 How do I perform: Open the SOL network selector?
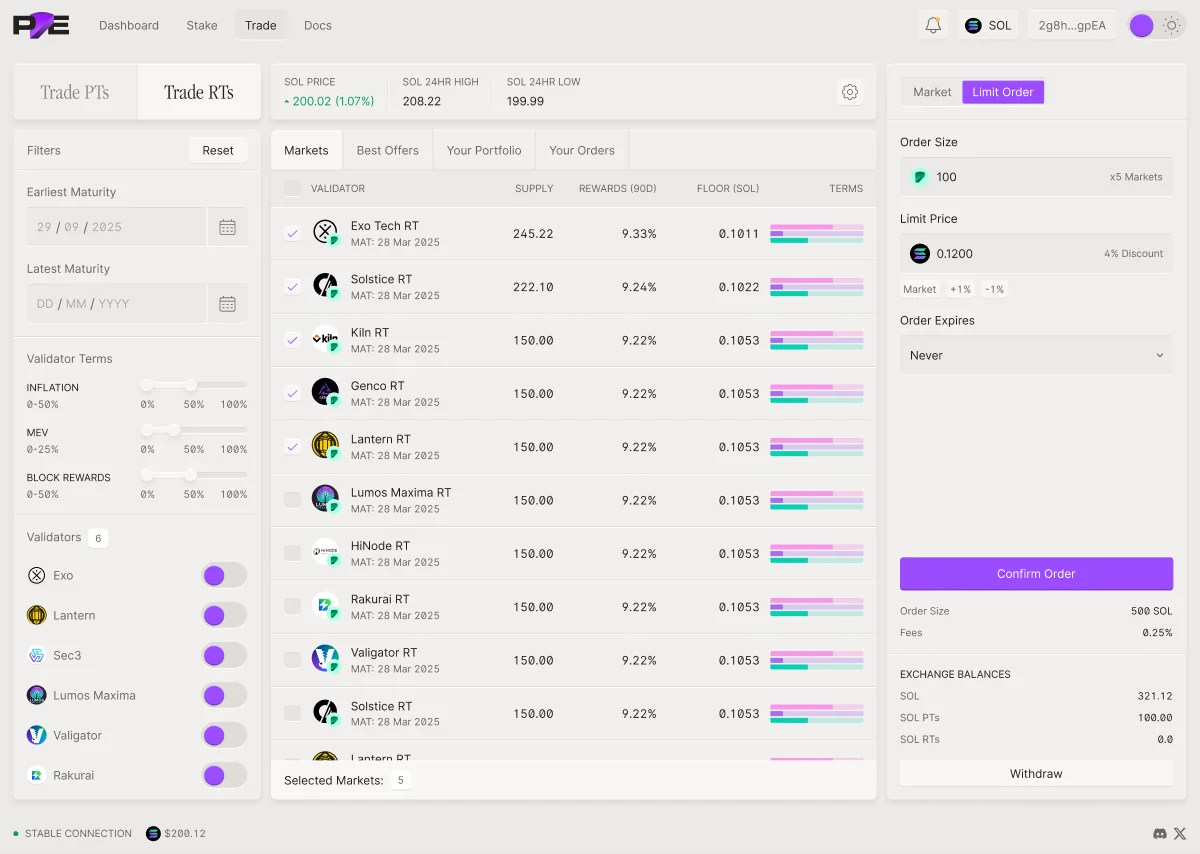tap(988, 26)
